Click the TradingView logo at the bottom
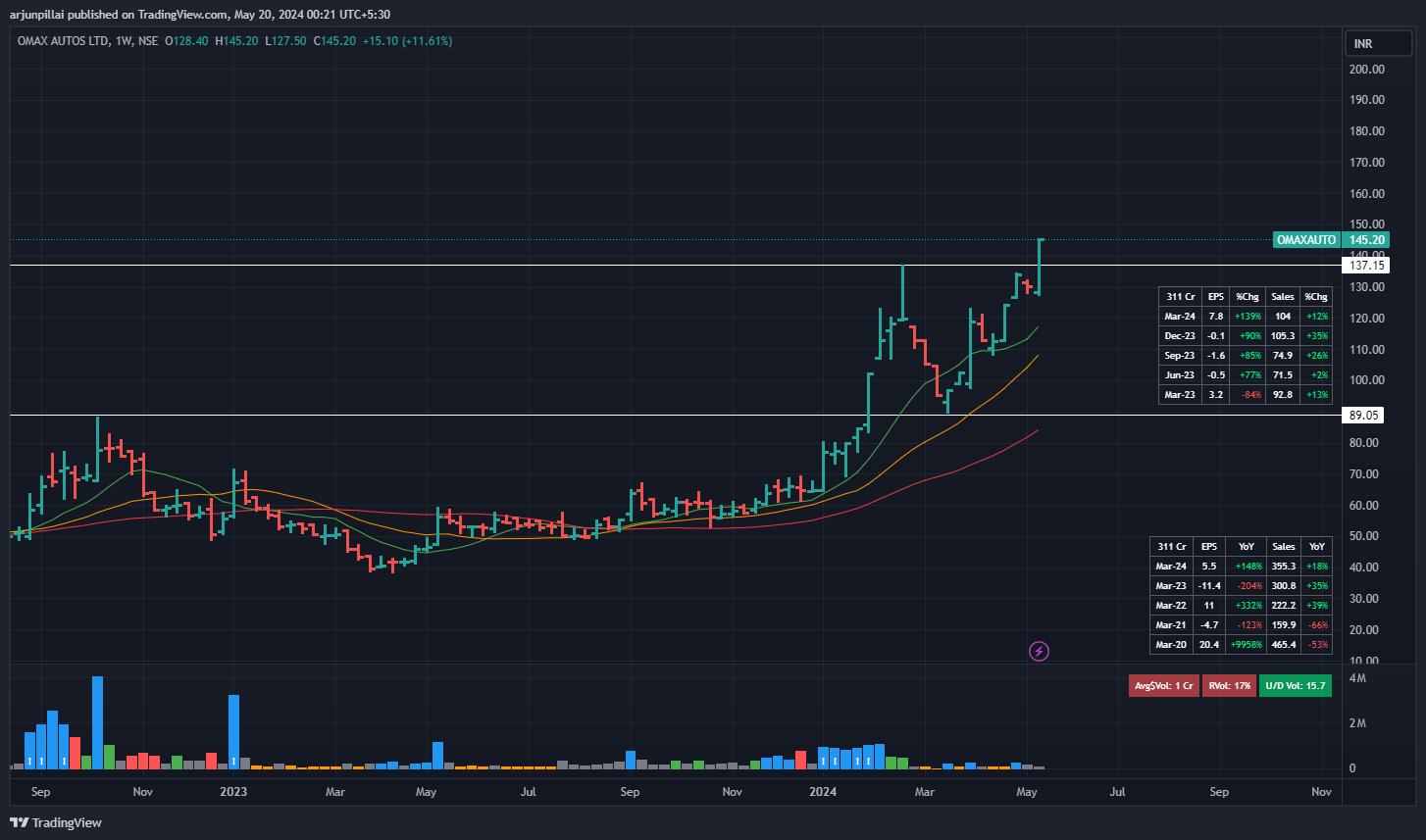 pos(56,822)
